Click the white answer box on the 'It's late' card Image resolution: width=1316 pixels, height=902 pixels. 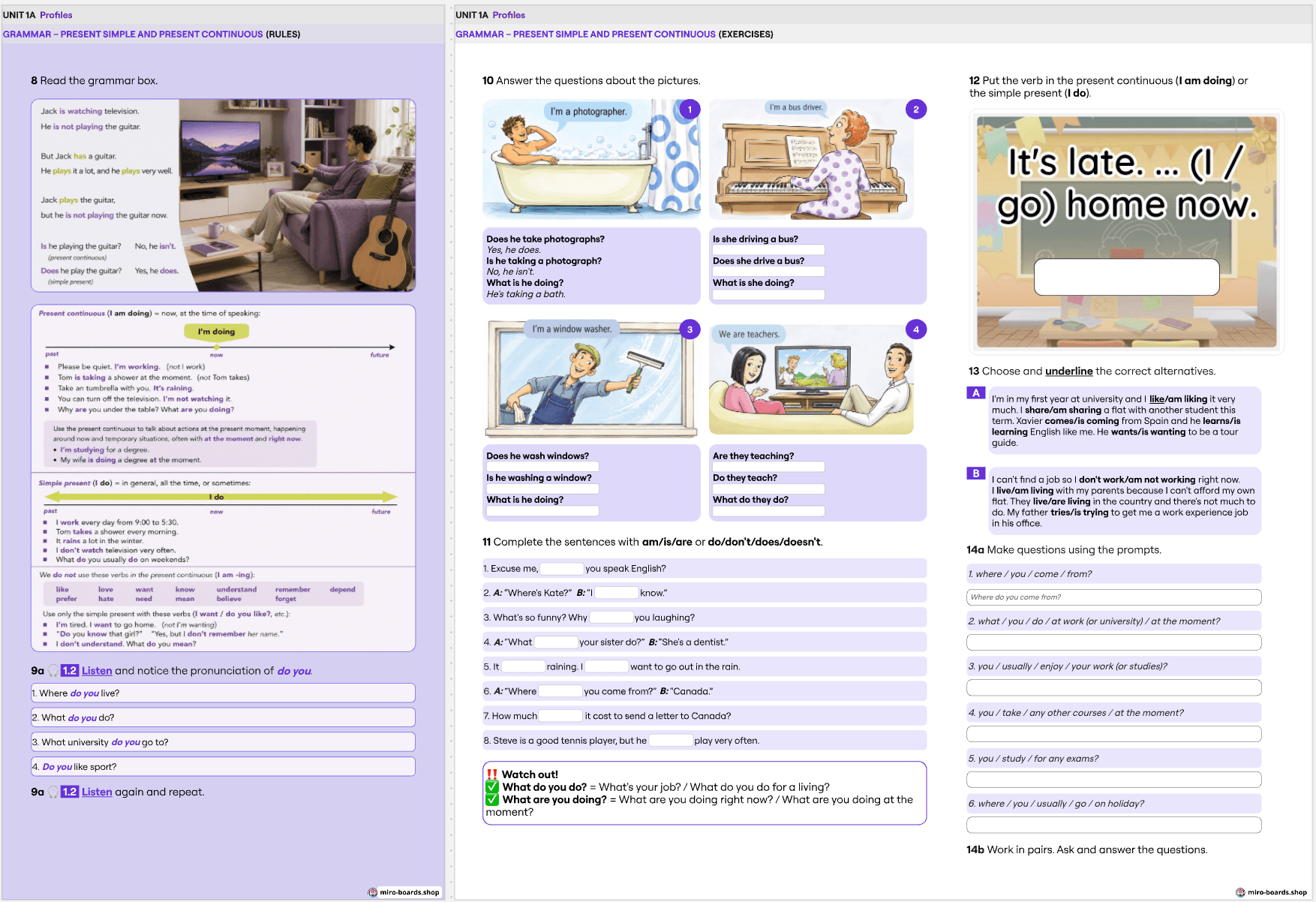click(x=1126, y=277)
